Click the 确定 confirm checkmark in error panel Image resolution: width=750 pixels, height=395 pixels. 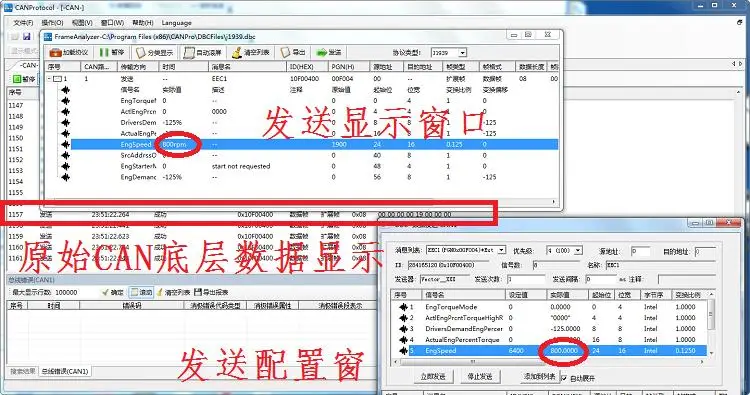click(113, 292)
